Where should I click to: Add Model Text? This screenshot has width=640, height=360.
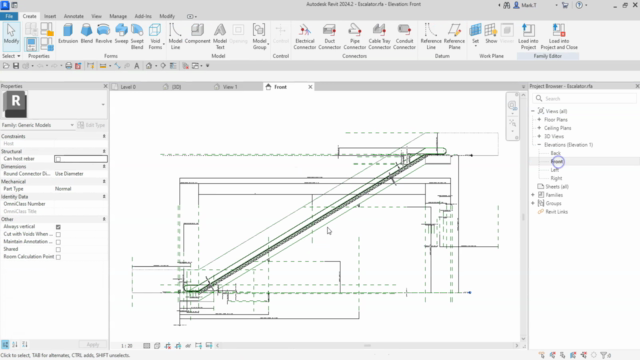pos(220,37)
